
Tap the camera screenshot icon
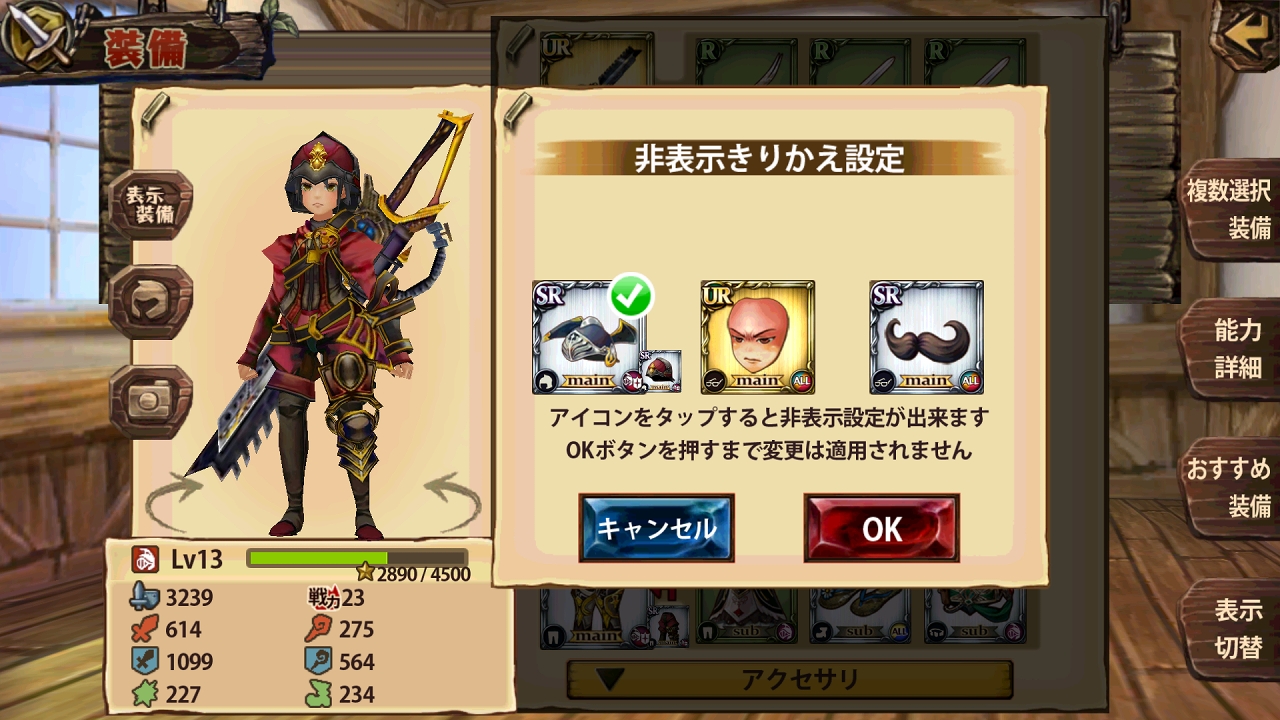point(151,399)
